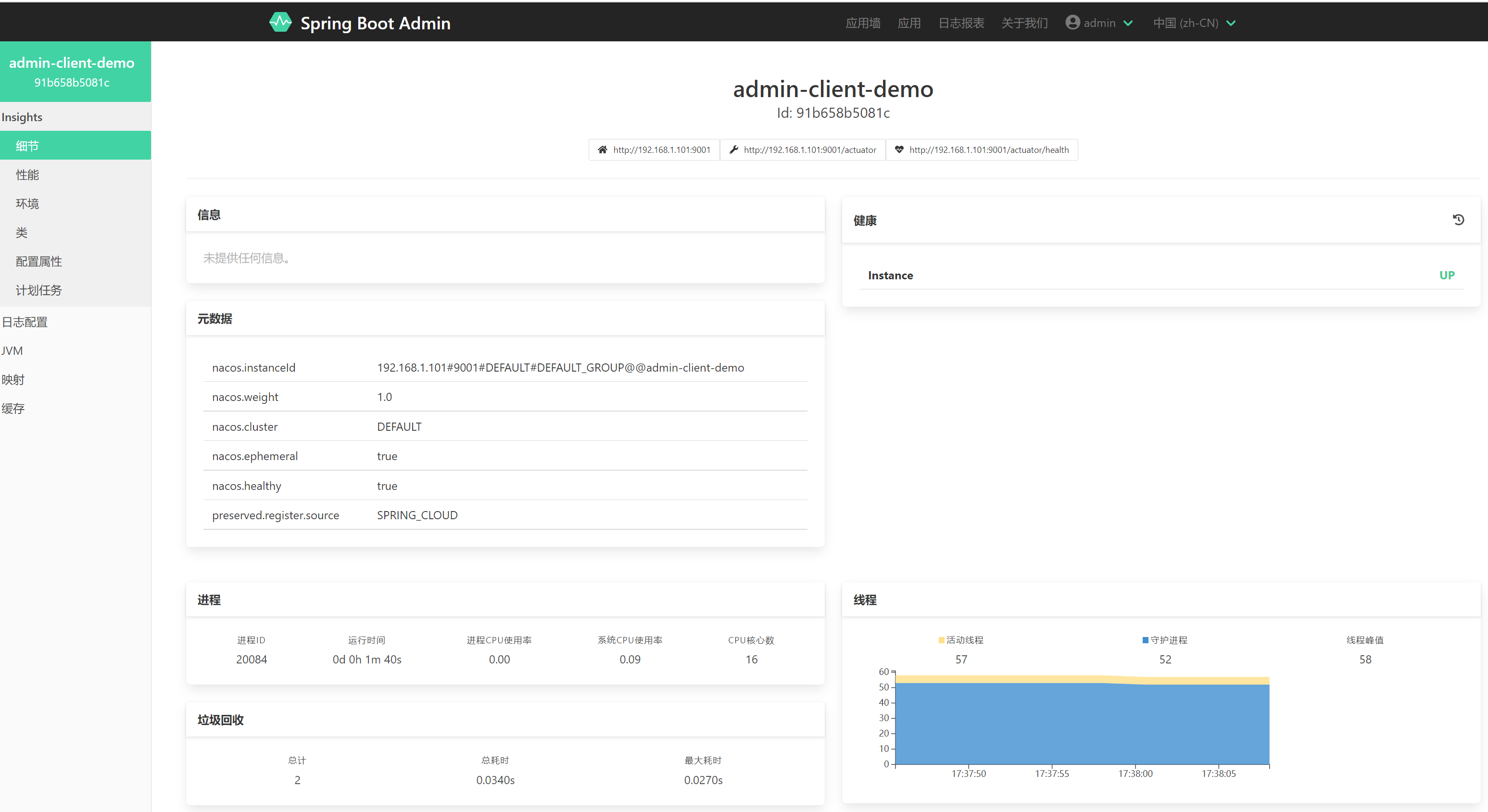
Task: Click the nacos.ephemeral row key
Action: [255, 456]
